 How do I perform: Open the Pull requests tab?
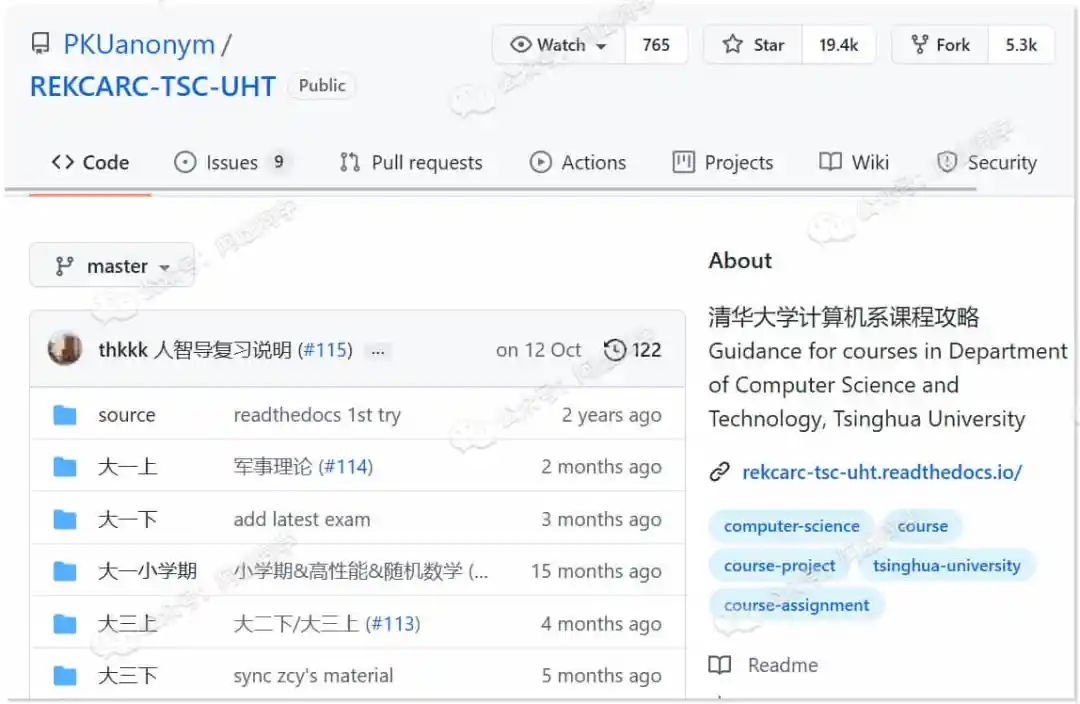pyautogui.click(x=411, y=163)
